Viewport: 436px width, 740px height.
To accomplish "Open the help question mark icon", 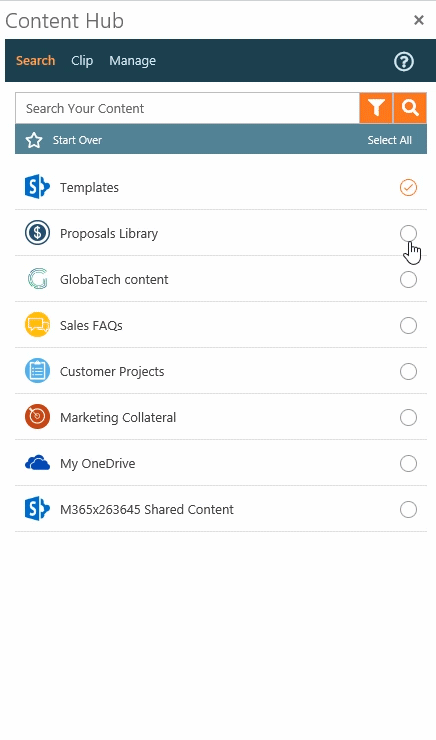I will click(x=404, y=61).
